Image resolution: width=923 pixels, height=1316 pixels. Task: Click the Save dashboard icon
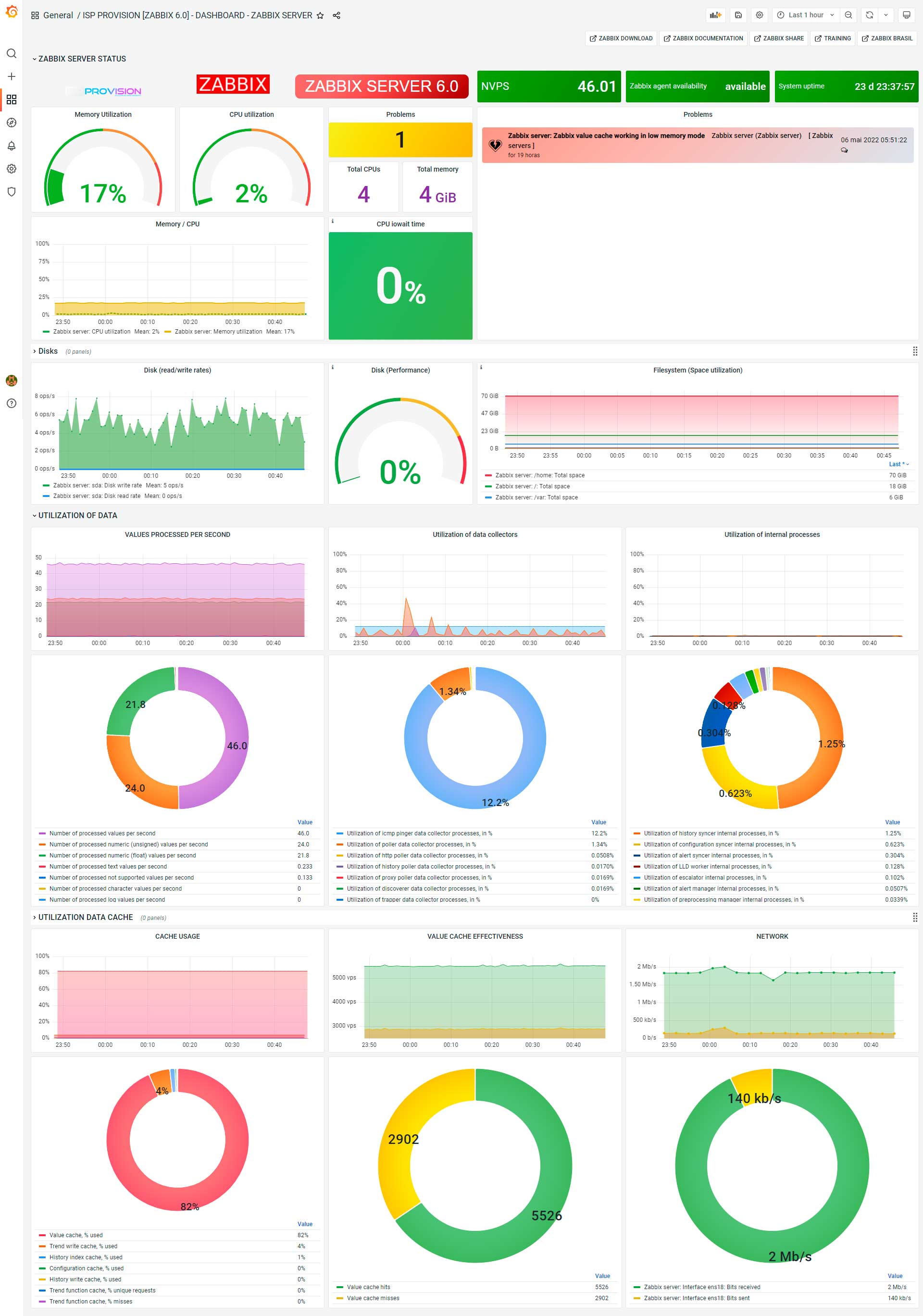[x=738, y=15]
